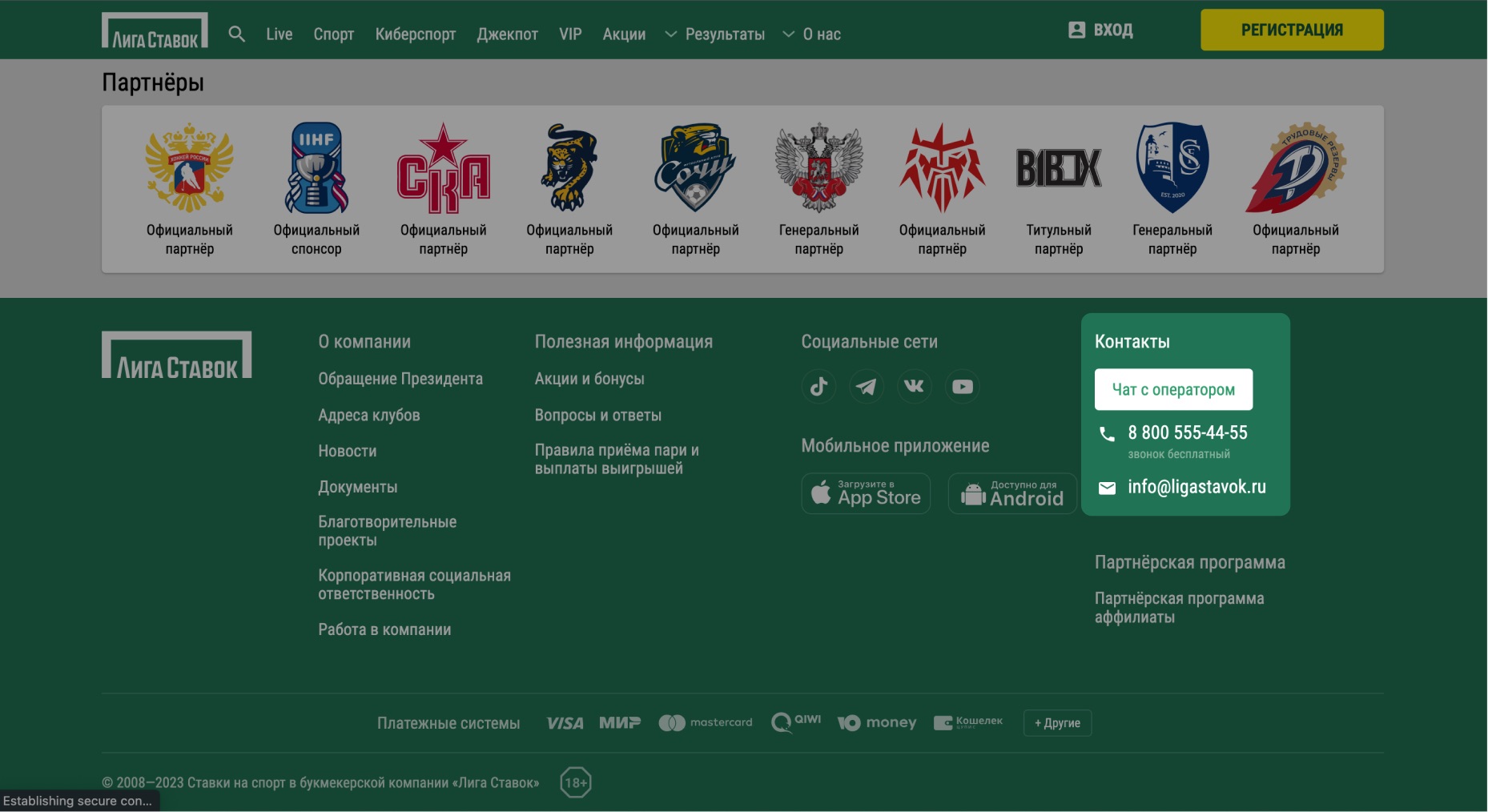Expand the О нас dropdown menu
This screenshot has width=1488, height=812.
(x=811, y=34)
